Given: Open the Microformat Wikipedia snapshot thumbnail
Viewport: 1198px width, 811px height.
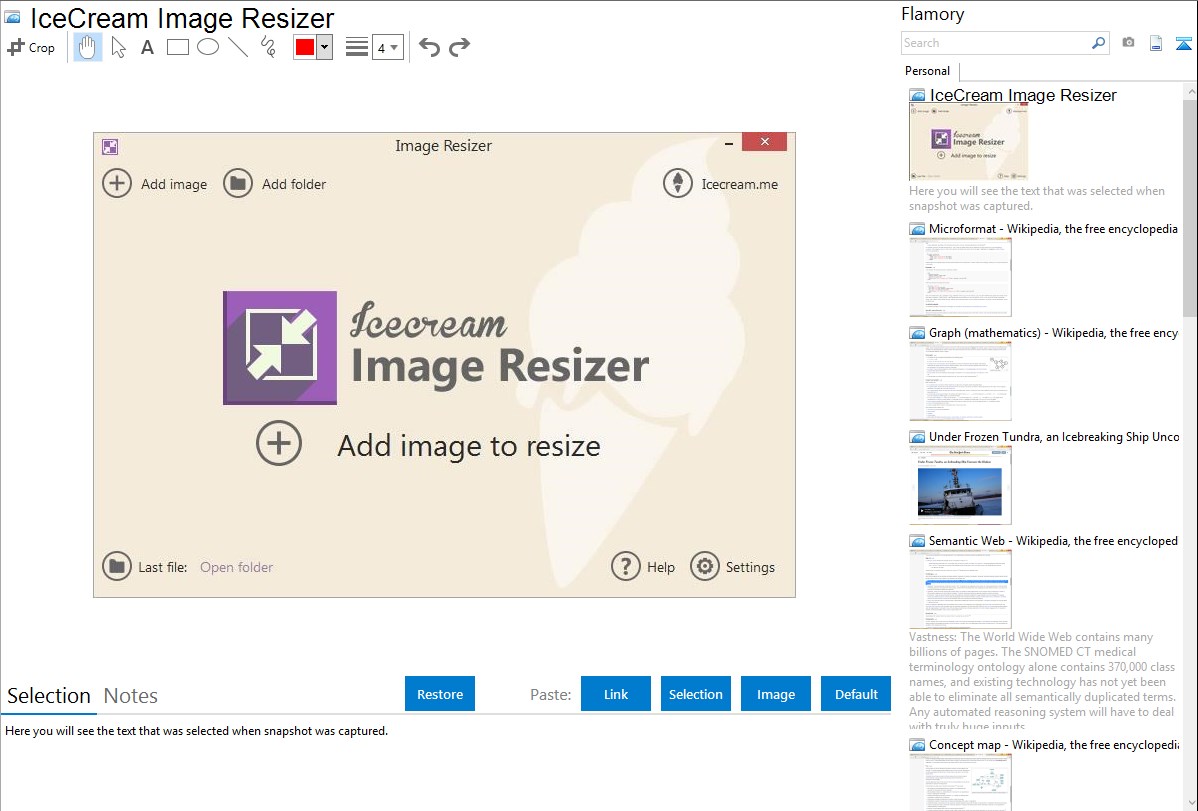Looking at the screenshot, I should point(960,277).
